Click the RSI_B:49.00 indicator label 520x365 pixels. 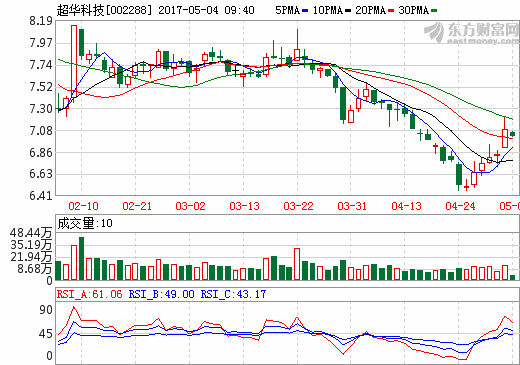[x=161, y=294]
